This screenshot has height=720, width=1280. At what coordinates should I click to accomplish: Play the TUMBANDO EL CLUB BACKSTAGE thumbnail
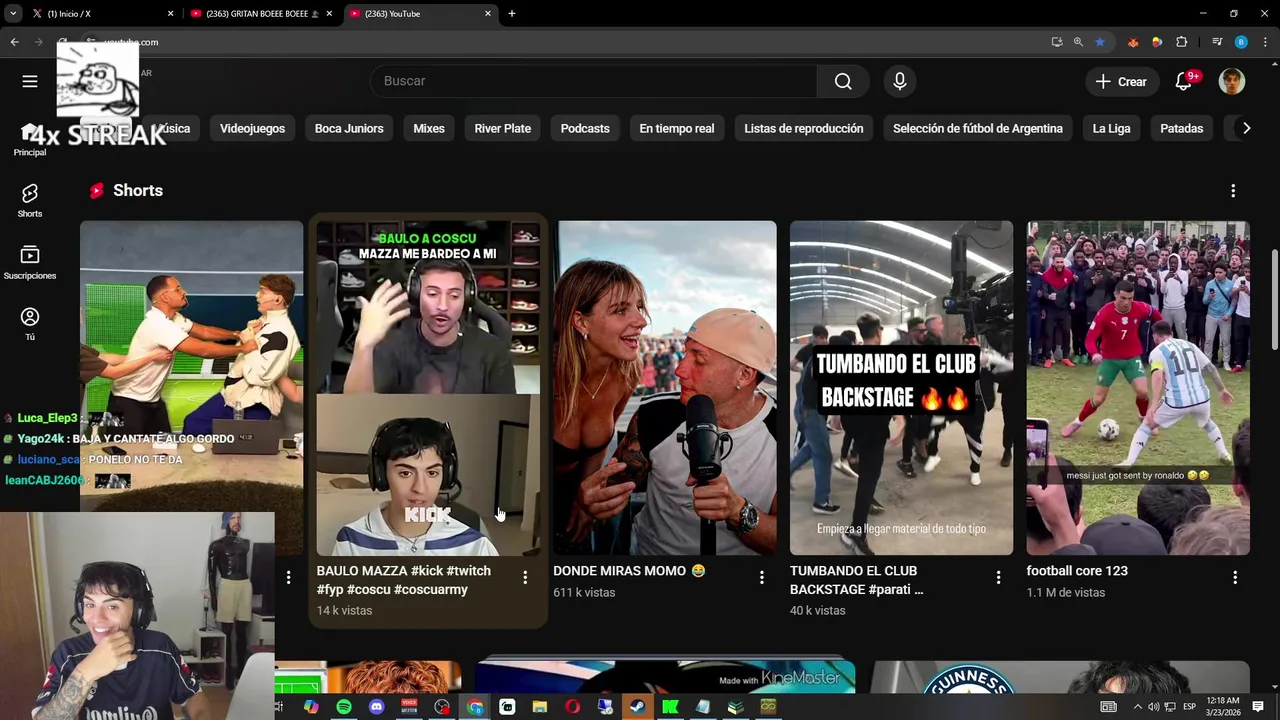tap(901, 388)
